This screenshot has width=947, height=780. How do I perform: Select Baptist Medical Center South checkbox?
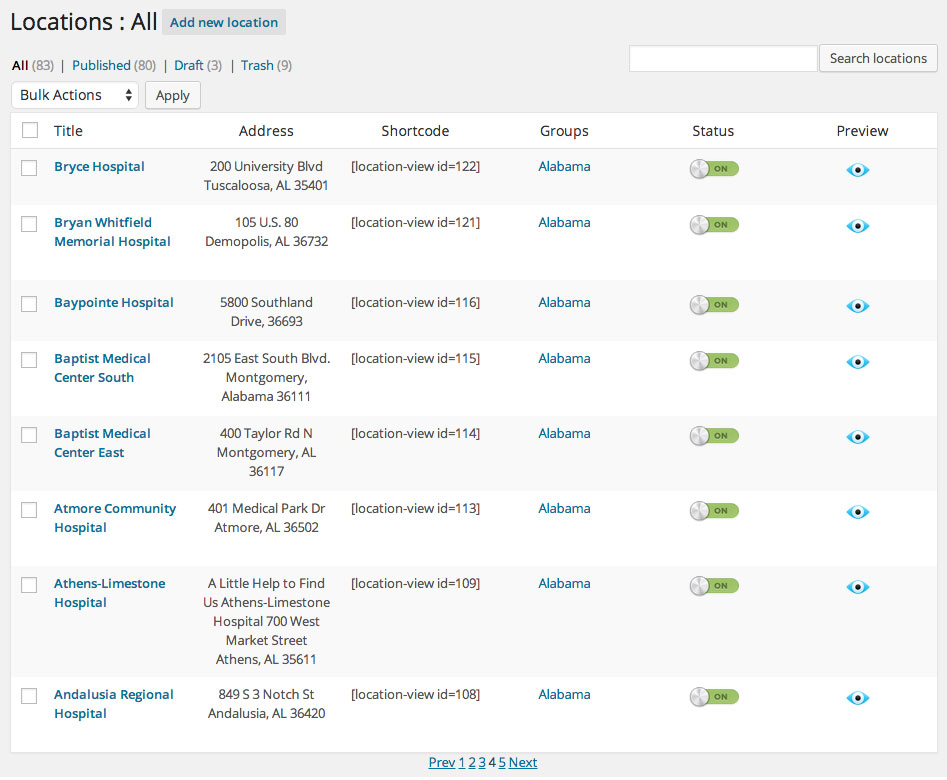coord(29,359)
